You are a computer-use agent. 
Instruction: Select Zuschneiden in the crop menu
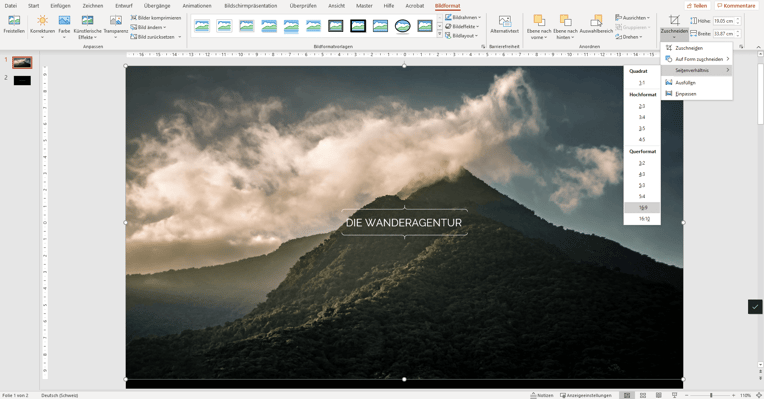[696, 48]
